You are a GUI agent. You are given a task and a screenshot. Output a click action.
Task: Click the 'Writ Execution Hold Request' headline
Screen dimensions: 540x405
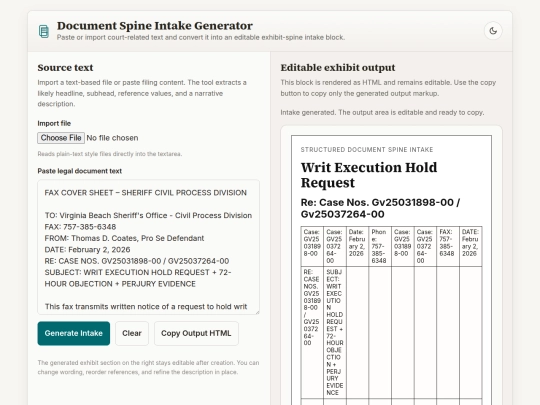[369, 175]
